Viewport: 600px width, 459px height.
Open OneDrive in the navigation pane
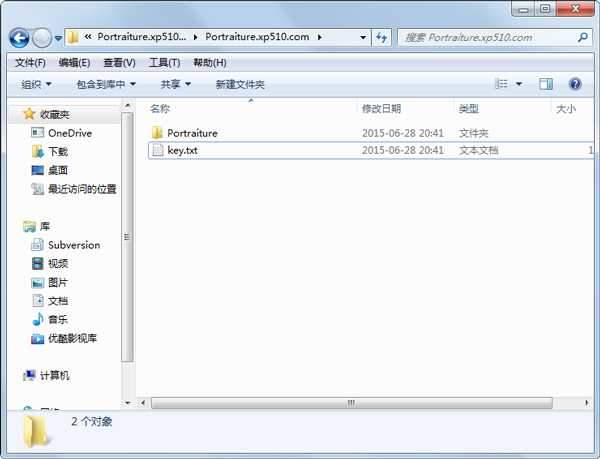[x=70, y=133]
